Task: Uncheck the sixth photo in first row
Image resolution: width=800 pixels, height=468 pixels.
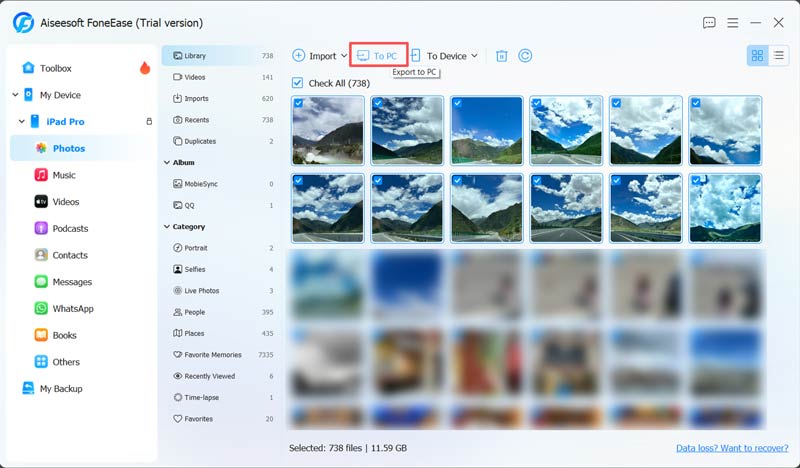Action: click(x=696, y=103)
